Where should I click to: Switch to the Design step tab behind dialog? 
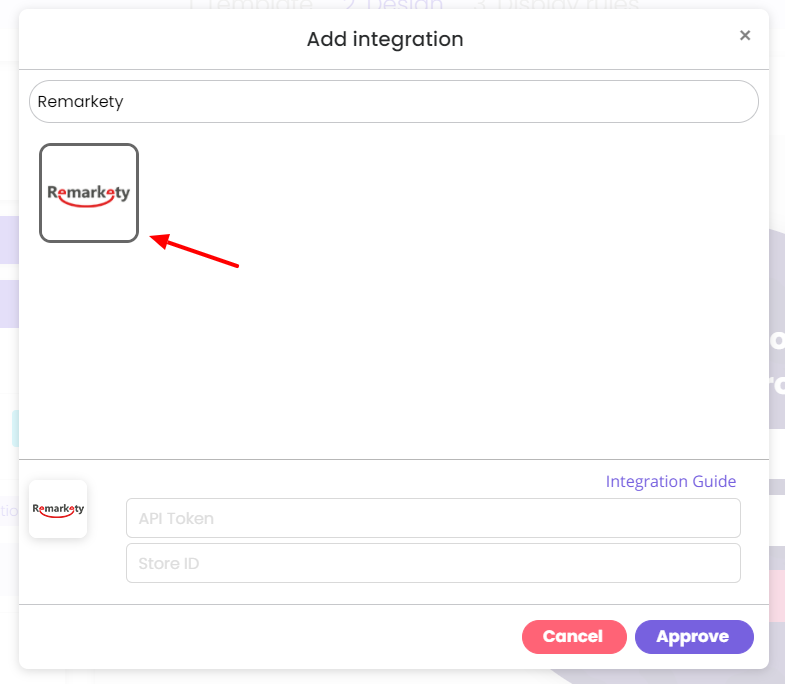click(394, 5)
